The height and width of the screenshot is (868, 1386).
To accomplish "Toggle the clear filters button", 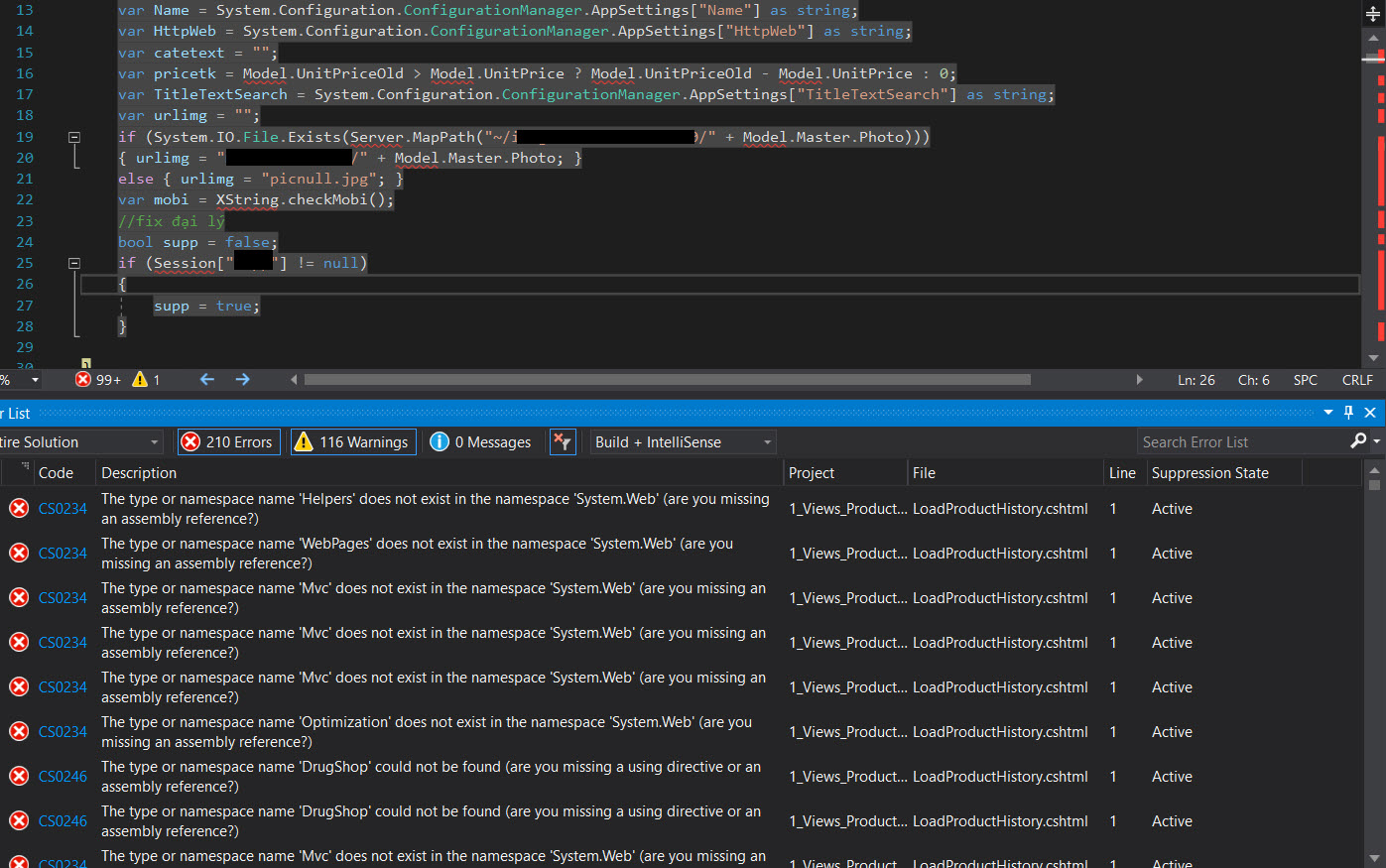I will pyautogui.click(x=563, y=442).
